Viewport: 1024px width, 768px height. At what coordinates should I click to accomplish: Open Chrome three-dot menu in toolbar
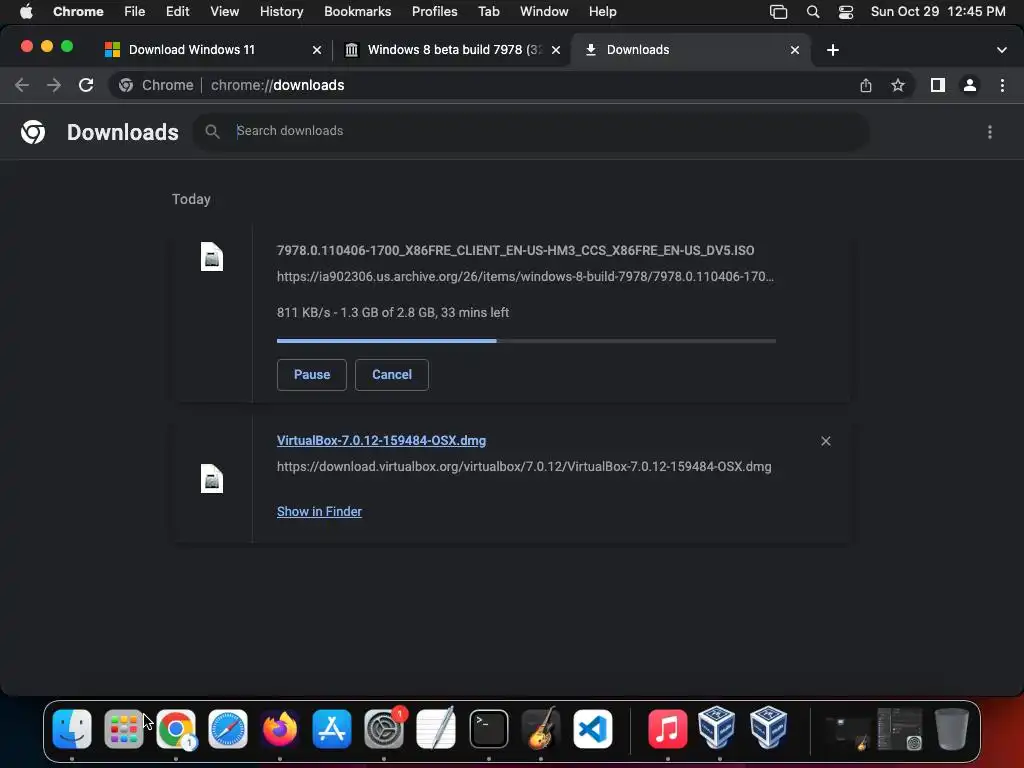tap(1002, 85)
